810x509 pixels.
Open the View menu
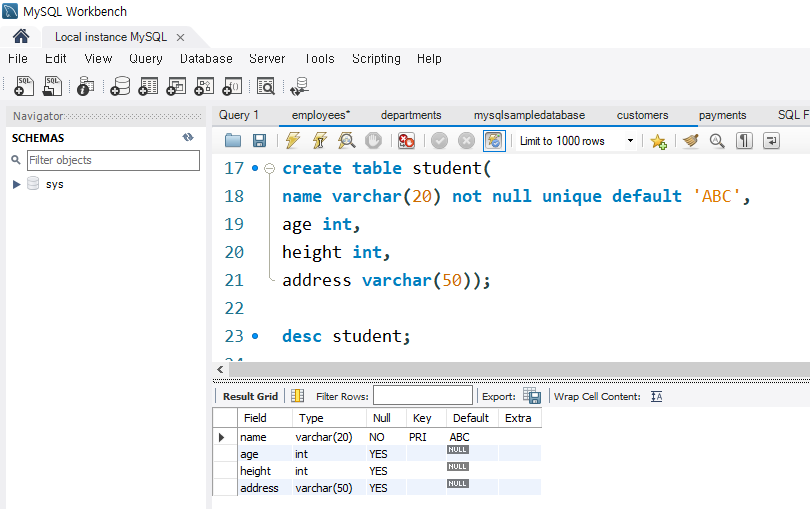98,58
